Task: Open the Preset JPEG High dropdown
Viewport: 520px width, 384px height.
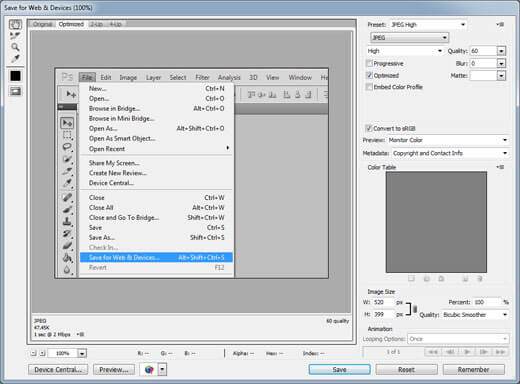Action: [428, 25]
